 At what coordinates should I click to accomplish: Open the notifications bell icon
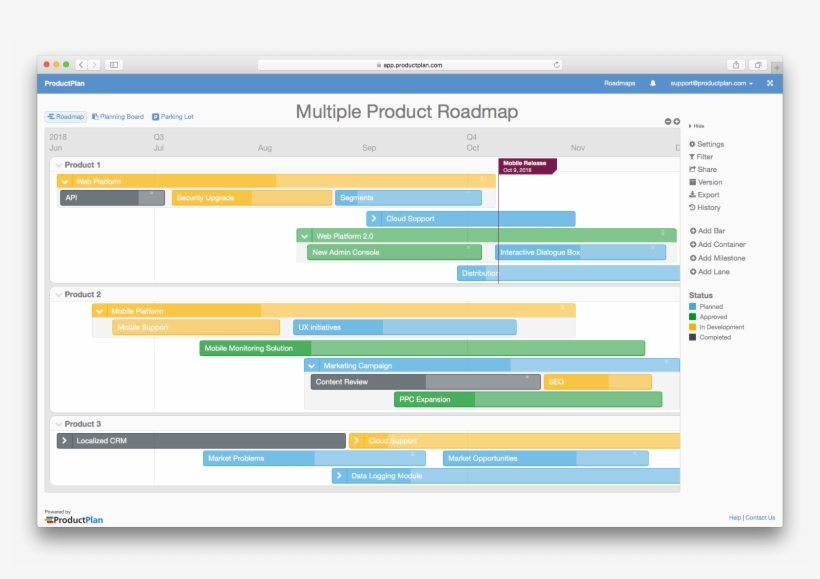click(653, 84)
